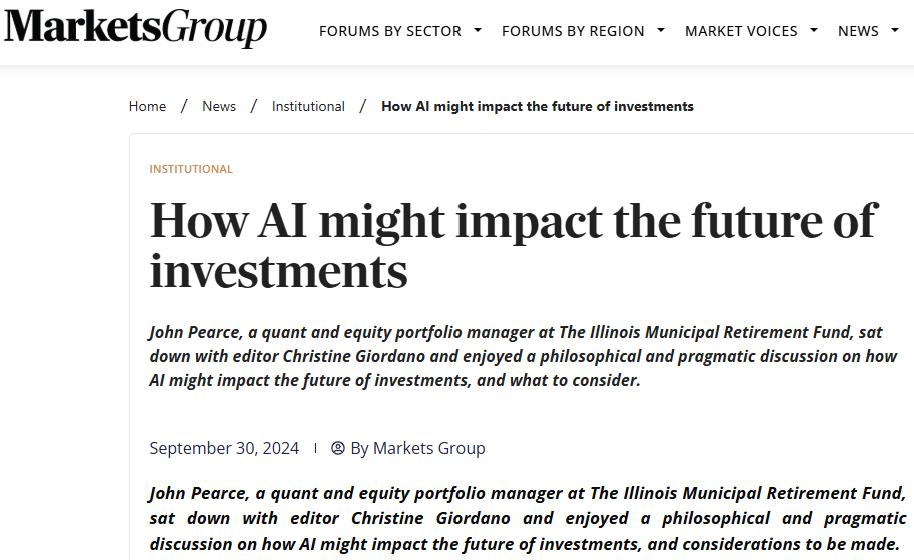Open the Forums by Region menu
Image resolution: width=914 pixels, height=560 pixels.
573,31
